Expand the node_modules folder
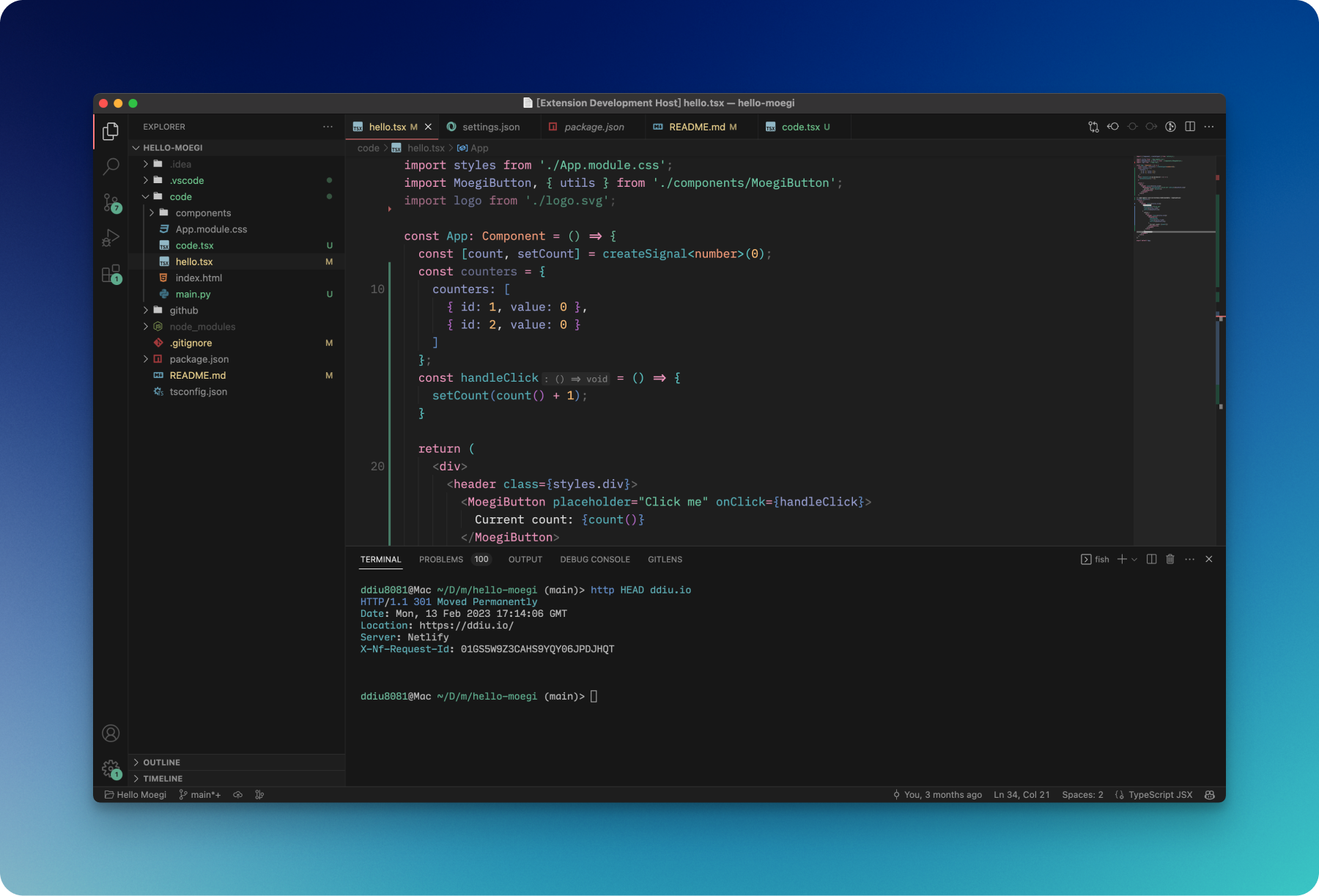This screenshot has width=1319, height=896. point(236,327)
